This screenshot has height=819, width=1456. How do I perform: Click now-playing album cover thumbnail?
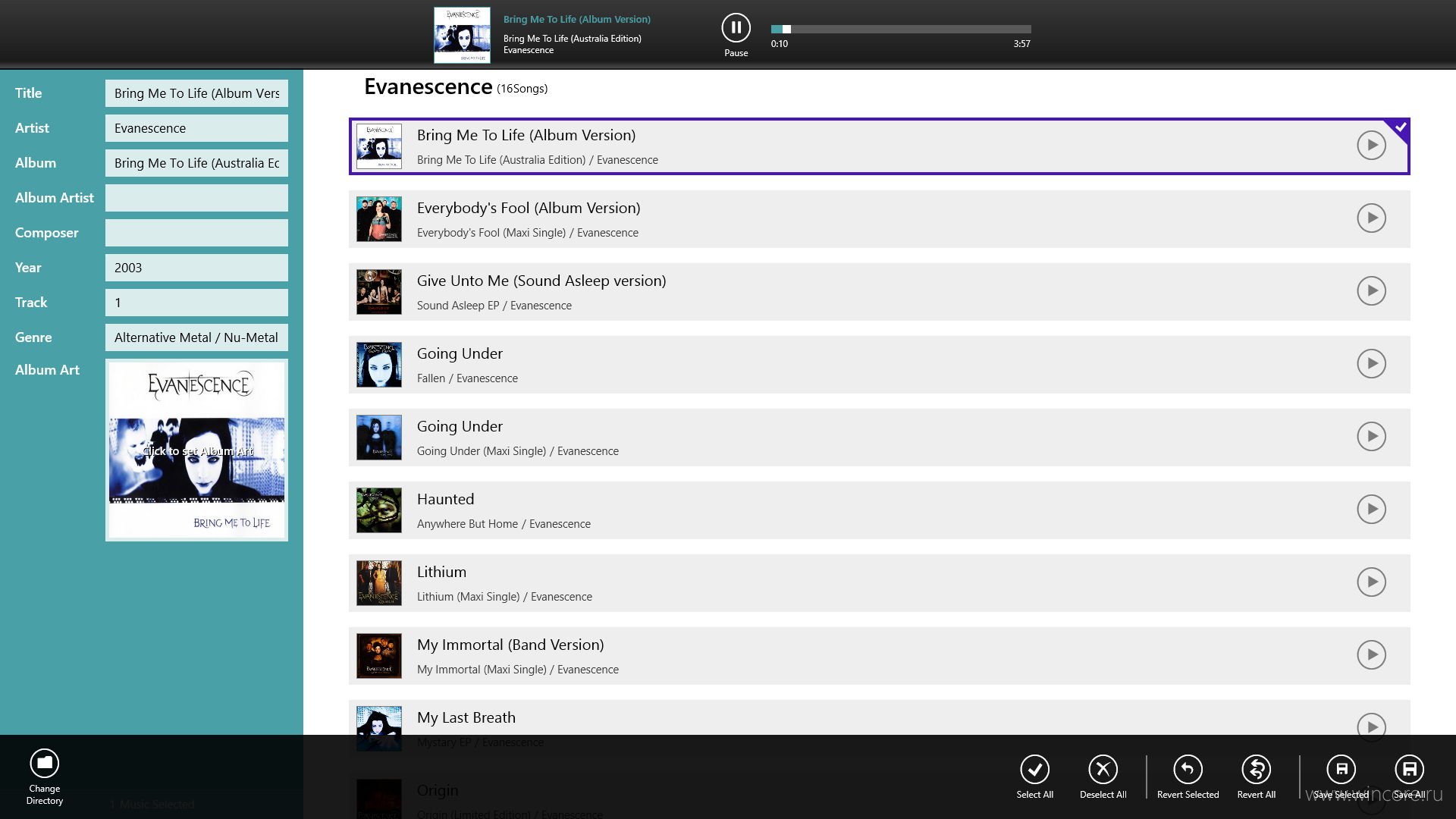462,35
